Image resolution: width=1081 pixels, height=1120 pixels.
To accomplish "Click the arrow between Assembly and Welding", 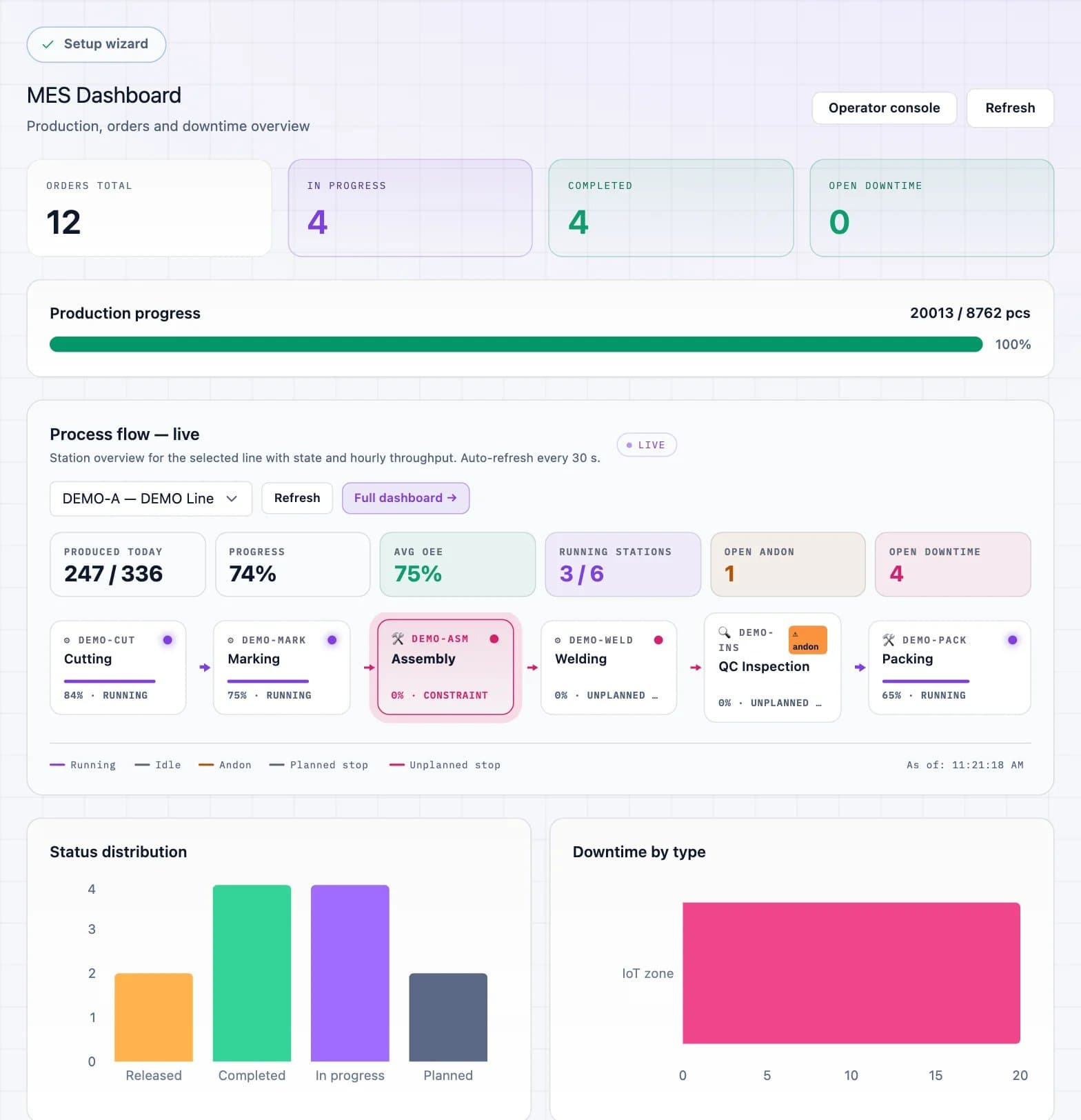I will point(532,668).
